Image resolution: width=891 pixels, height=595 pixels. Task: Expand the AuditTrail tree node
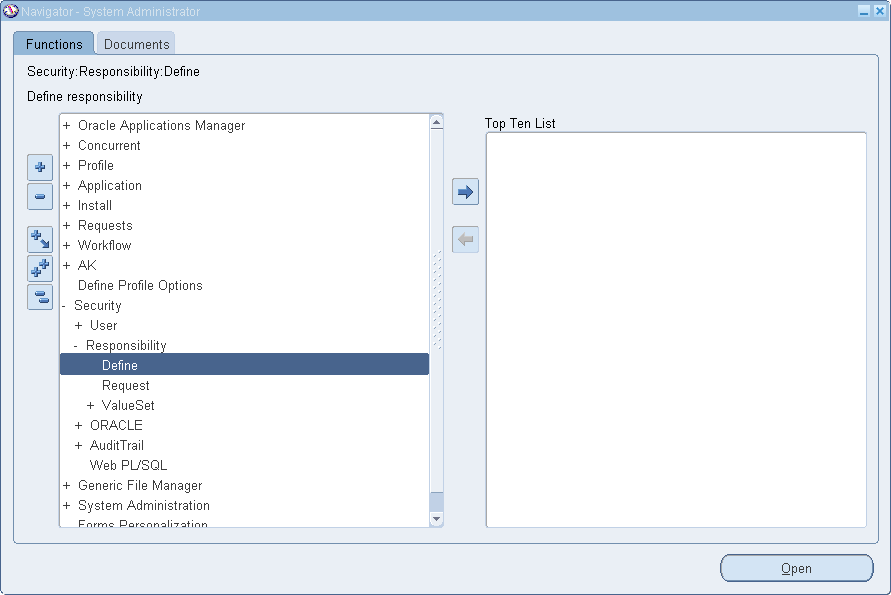(x=79, y=445)
